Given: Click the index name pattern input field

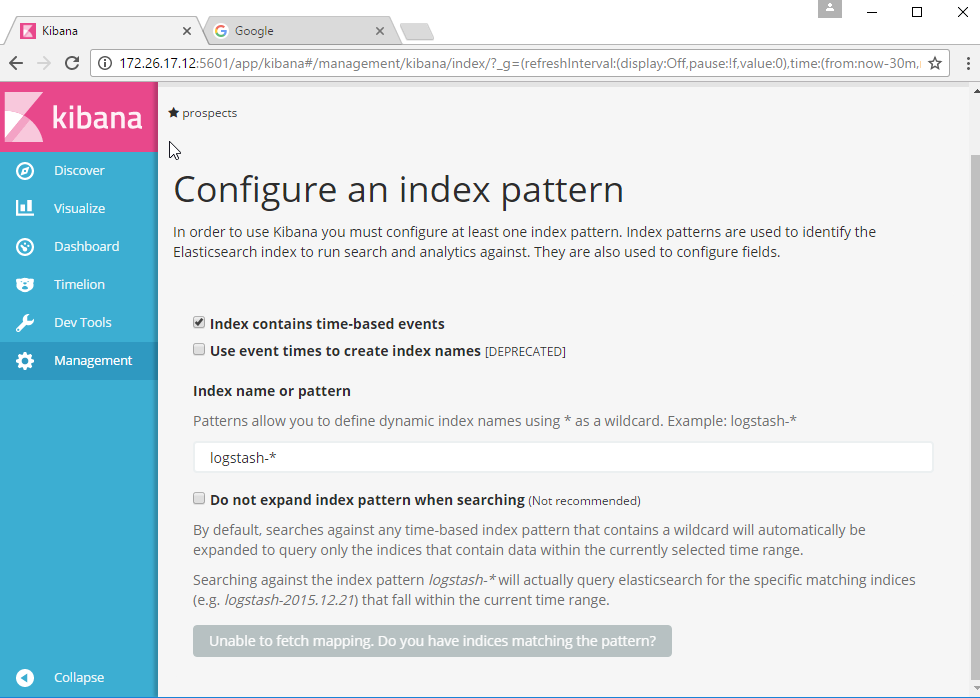Looking at the screenshot, I should coord(562,458).
